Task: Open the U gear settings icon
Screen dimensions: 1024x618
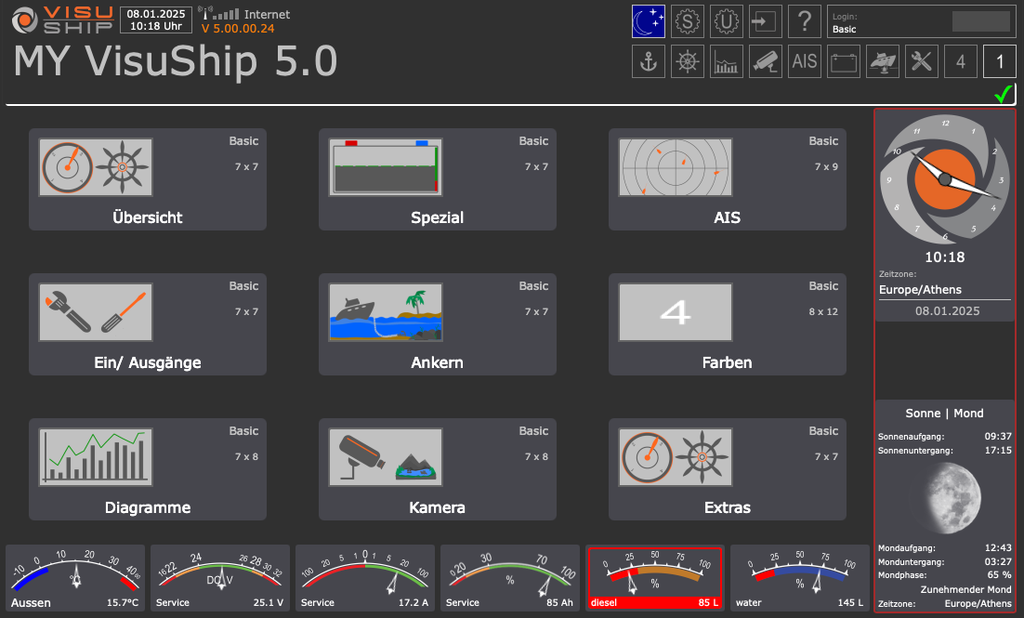Action: (726, 22)
